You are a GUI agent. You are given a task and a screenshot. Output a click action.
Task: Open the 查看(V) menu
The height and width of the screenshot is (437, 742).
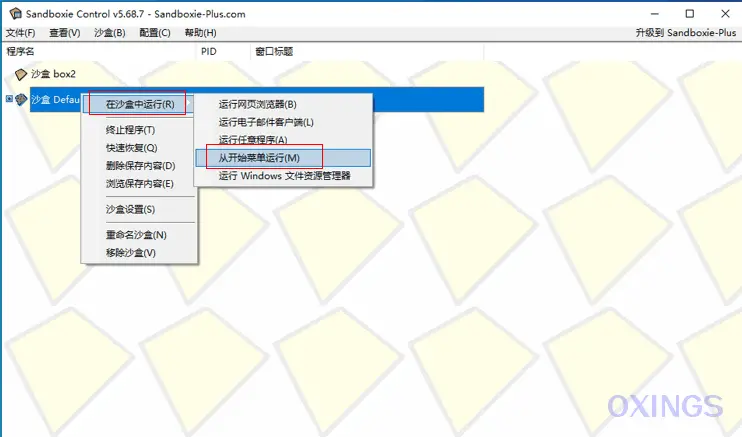tap(65, 33)
